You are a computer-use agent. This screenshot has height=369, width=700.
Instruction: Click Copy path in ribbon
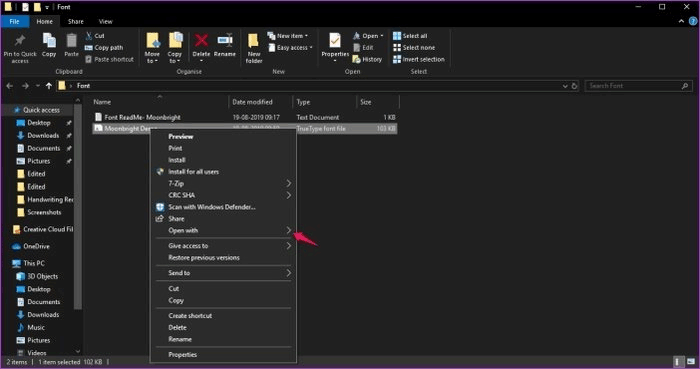point(104,47)
